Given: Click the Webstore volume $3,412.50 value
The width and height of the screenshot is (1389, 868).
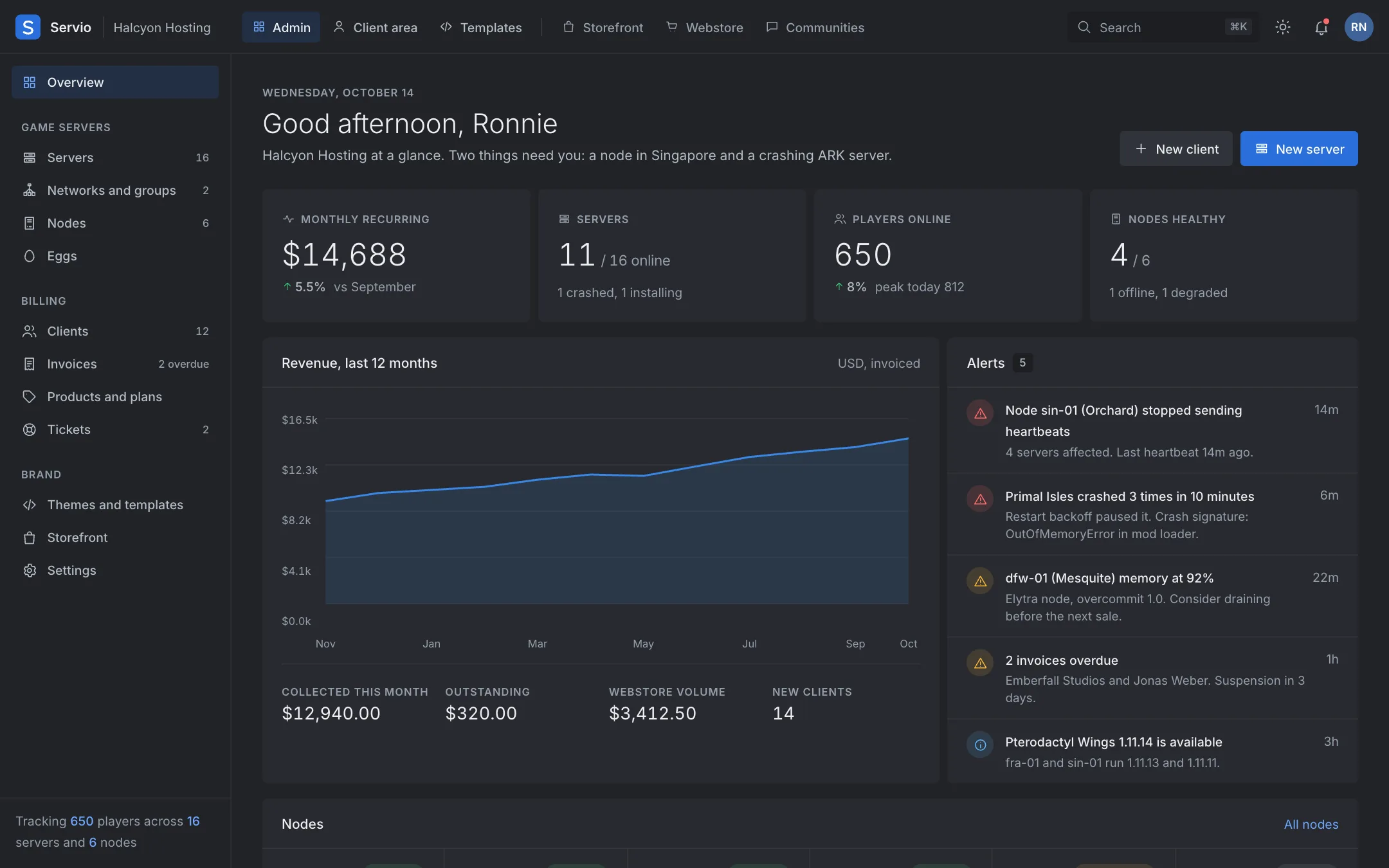Looking at the screenshot, I should (652, 713).
